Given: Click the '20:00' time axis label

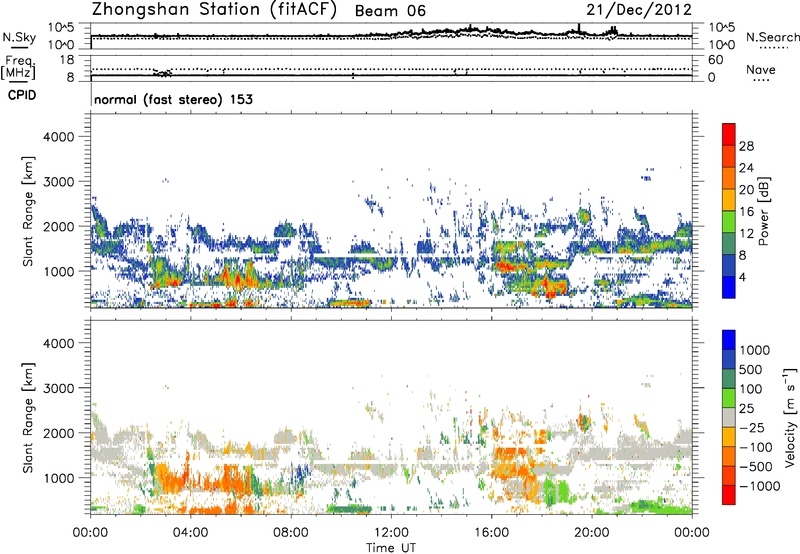Looking at the screenshot, I should (592, 533).
